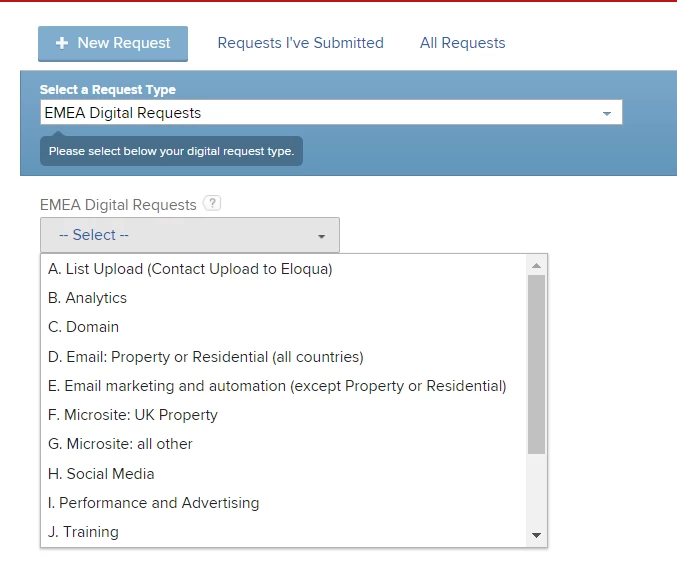The height and width of the screenshot is (562, 677).
Task: Click the request type dropdown arrow
Action: 607,114
